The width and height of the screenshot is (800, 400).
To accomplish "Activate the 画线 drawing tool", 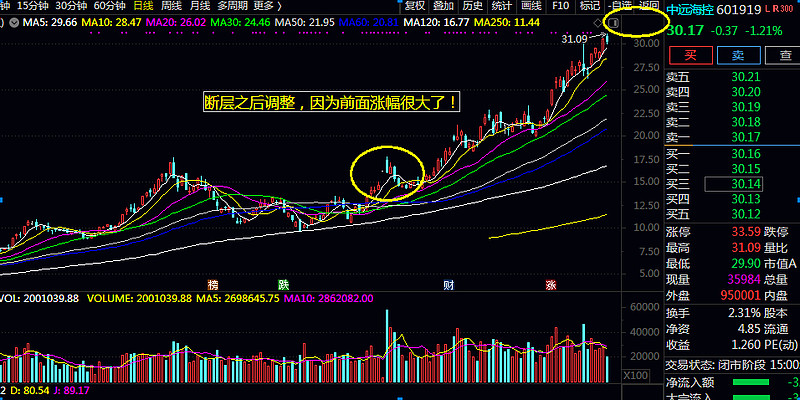I will coord(532,6).
